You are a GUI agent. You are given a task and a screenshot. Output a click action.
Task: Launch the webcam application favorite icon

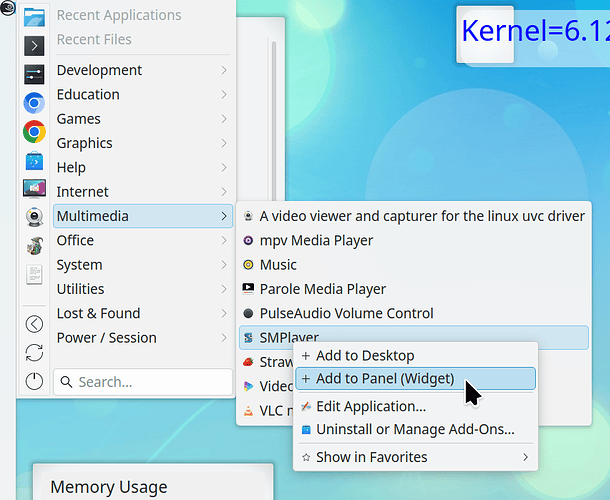click(x=34, y=217)
